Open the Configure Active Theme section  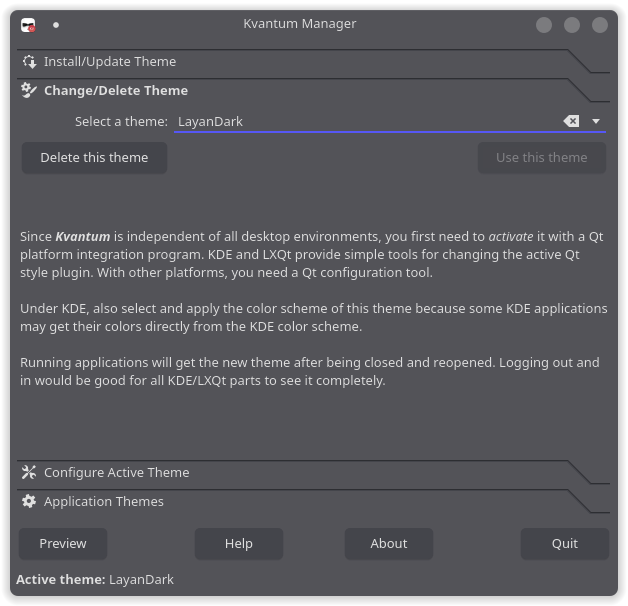(x=313, y=473)
